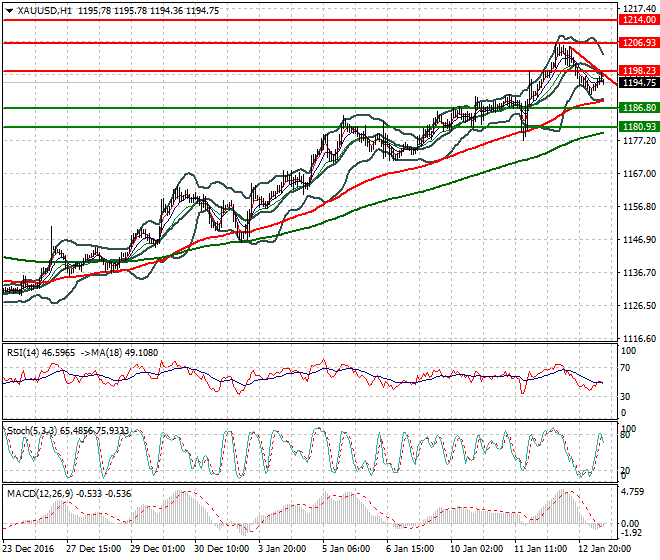The height and width of the screenshot is (560, 660).
Task: Click the 30 Dec 10:00 time axis label
Action: click(x=221, y=549)
